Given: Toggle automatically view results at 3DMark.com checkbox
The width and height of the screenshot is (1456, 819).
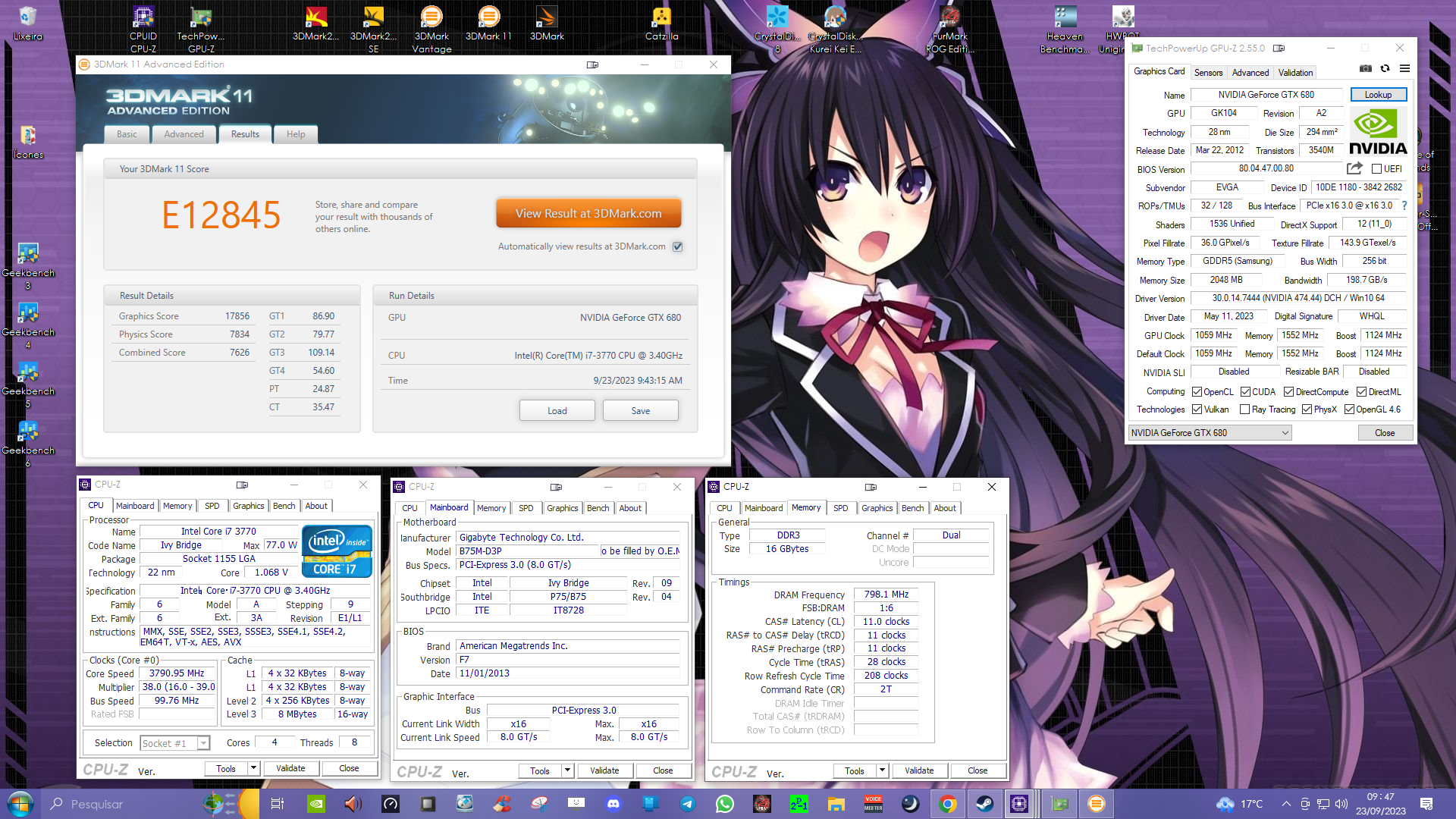Looking at the screenshot, I should click(x=678, y=246).
